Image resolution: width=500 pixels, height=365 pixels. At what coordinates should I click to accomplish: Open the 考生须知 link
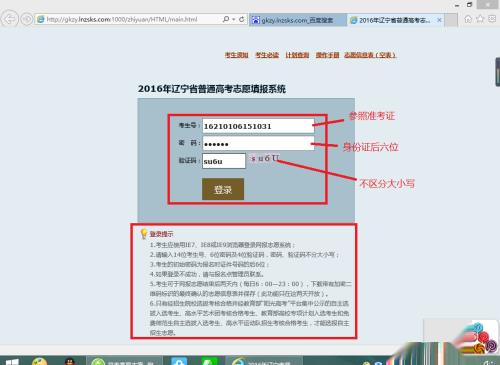(236, 55)
